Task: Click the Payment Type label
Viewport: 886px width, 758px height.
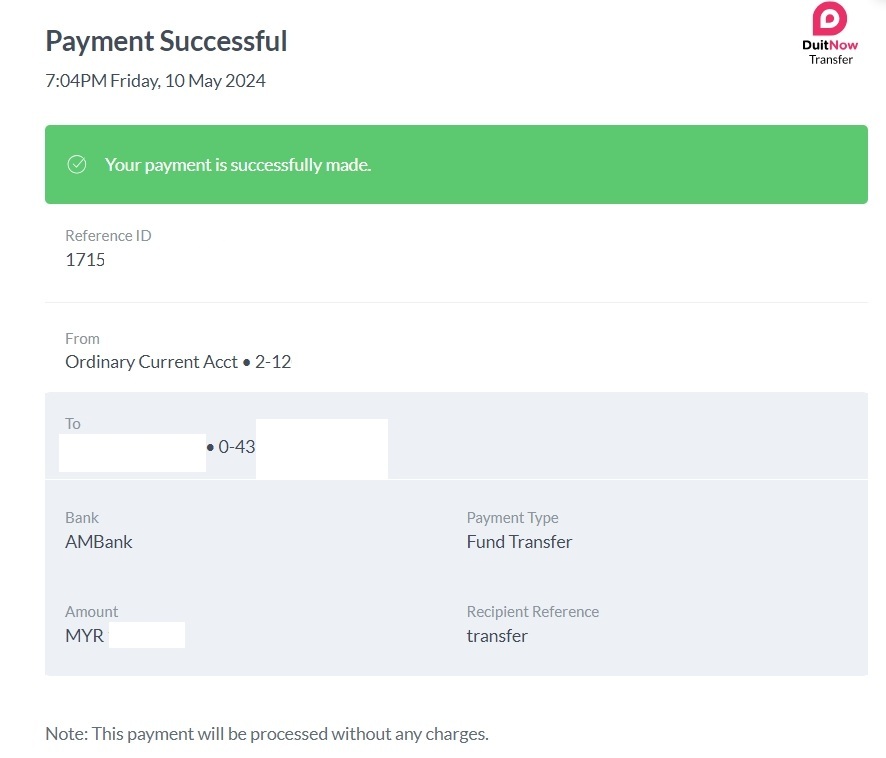Action: 512,518
